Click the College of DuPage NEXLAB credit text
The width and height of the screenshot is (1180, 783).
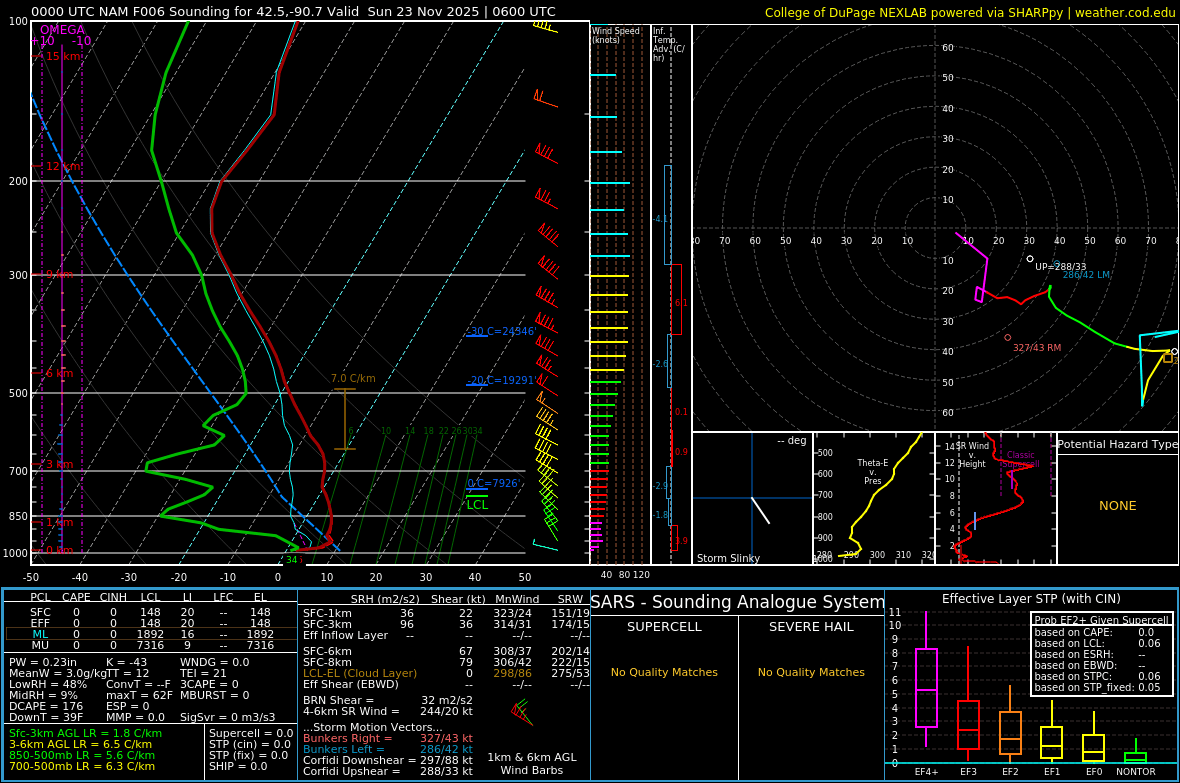(x=970, y=12)
